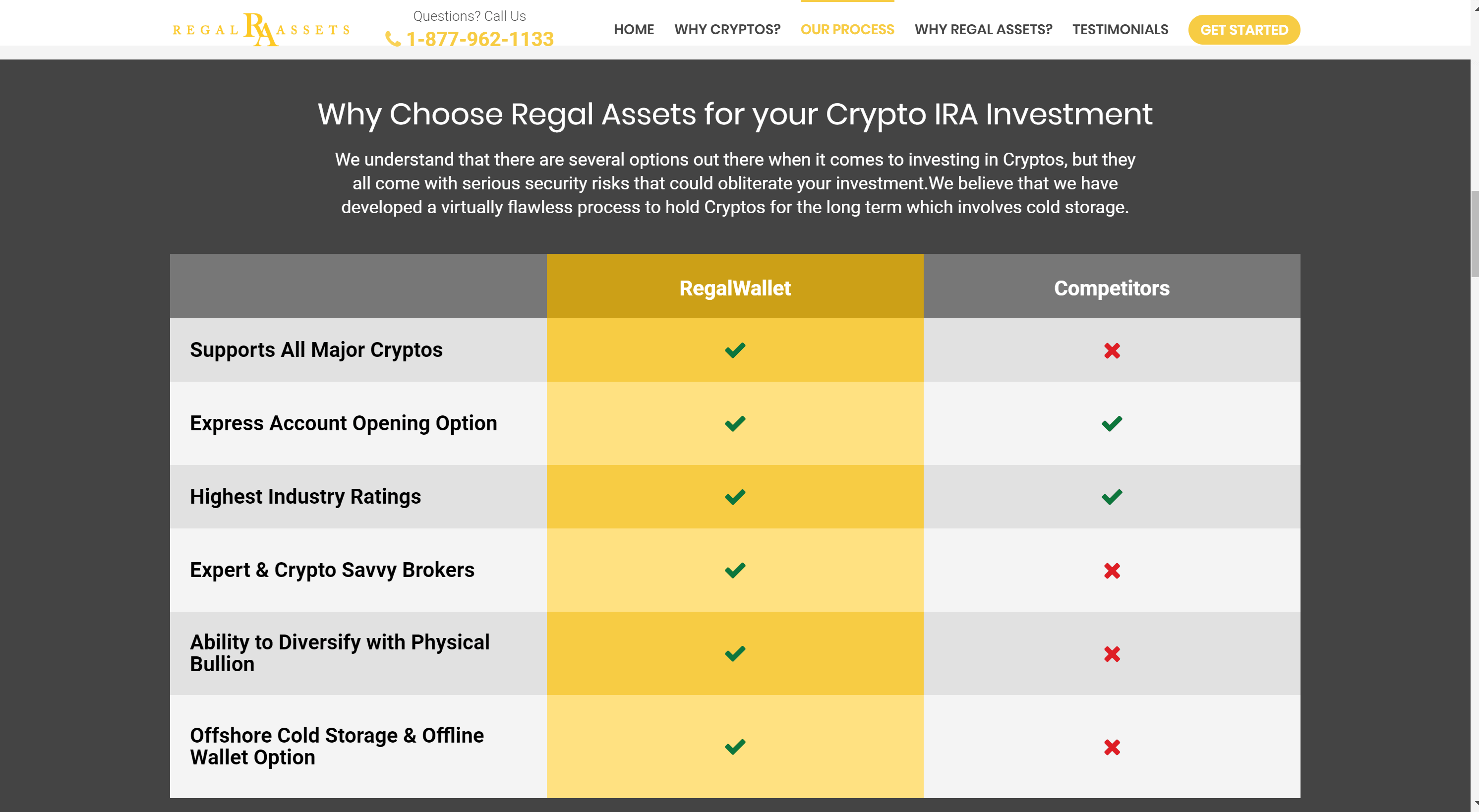Click the Regal Assets logo
Image resolution: width=1479 pixels, height=812 pixels.
pos(261,29)
